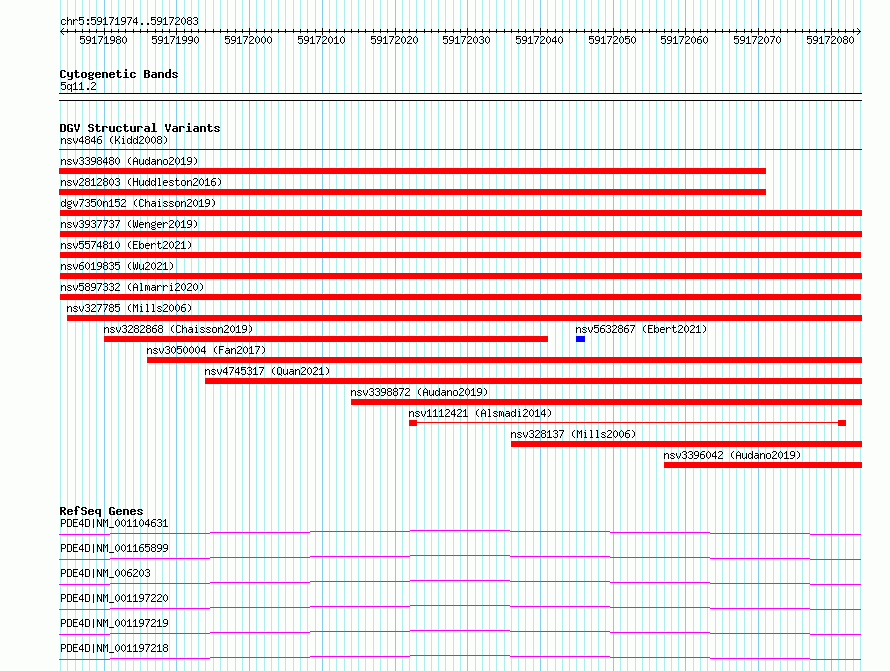Click the red bar for nsv3050004
Image resolution: width=890 pixels, height=671 pixels.
[x=504, y=360]
